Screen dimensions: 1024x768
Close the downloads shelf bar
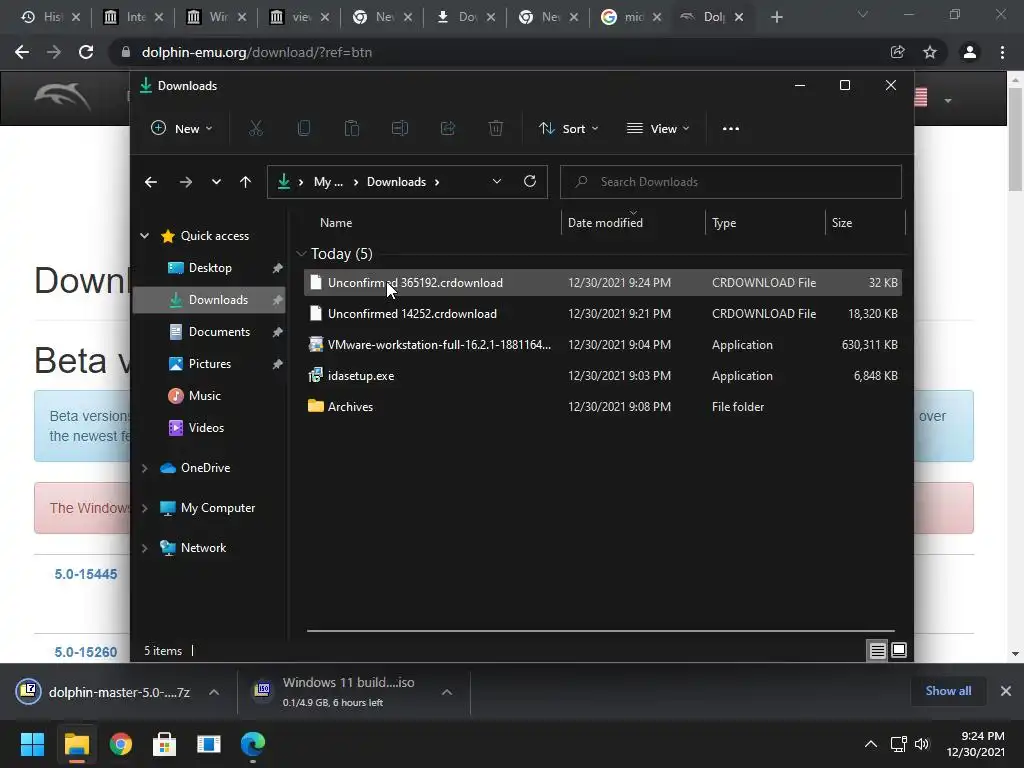tap(1006, 691)
